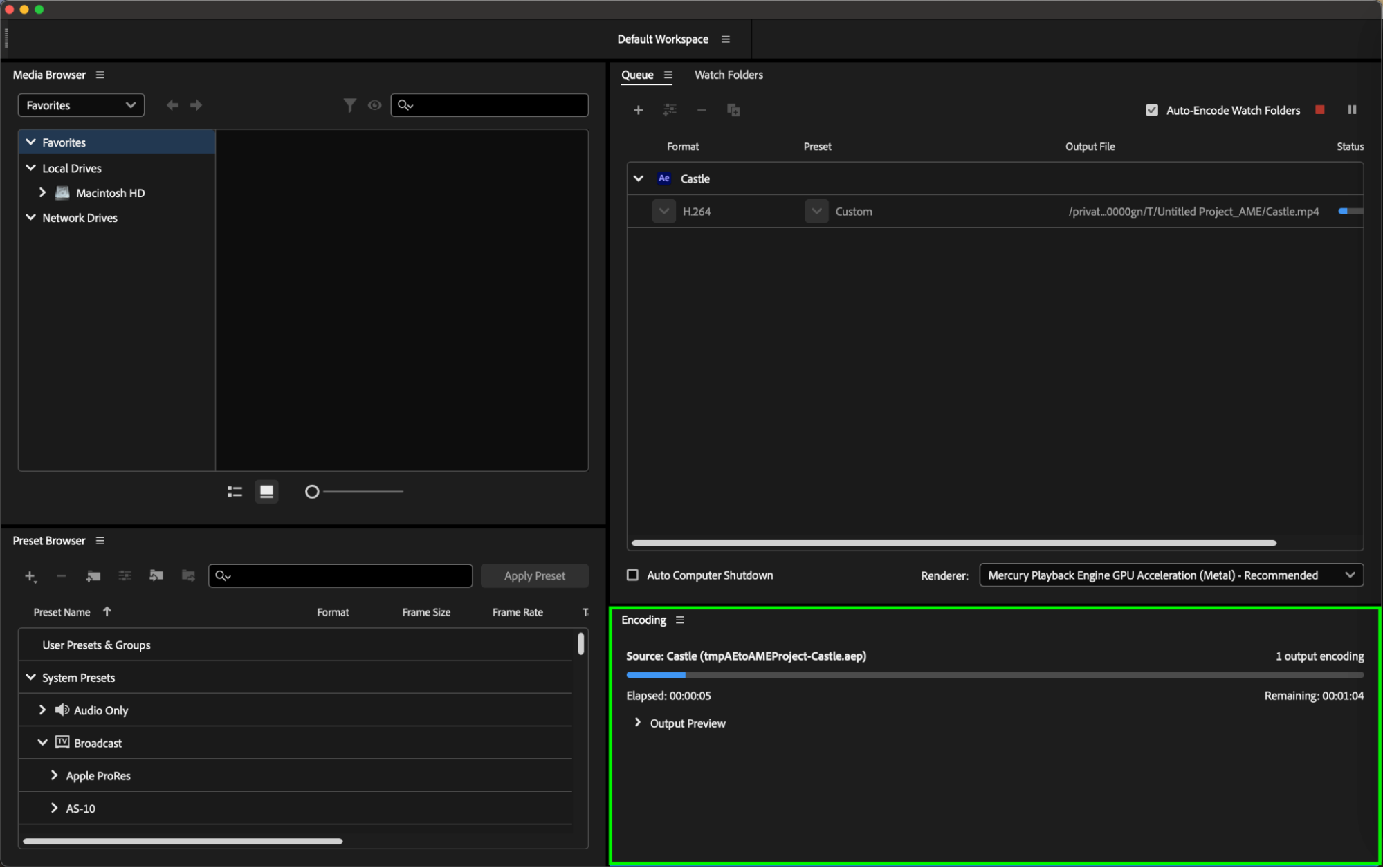1383x868 pixels.
Task: Create new preset with plus icon
Action: (30, 576)
